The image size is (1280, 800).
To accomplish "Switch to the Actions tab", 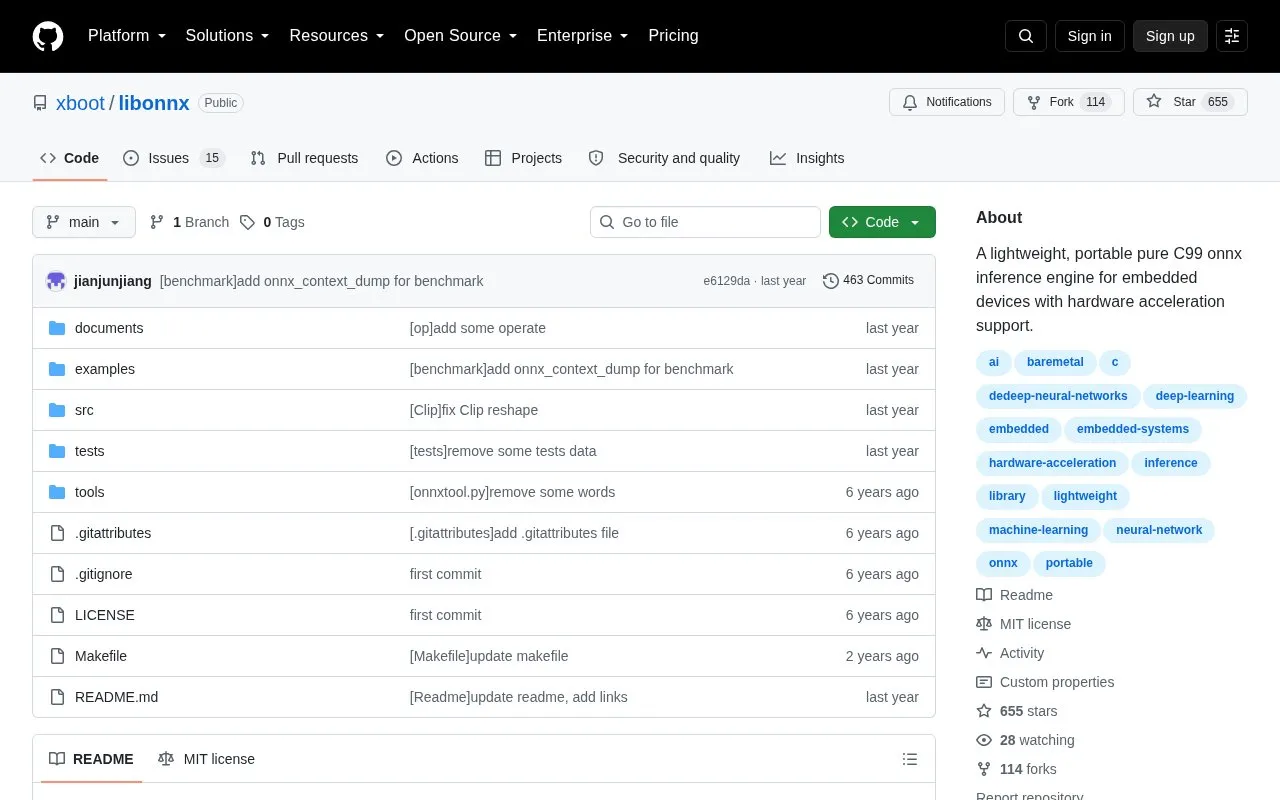I will point(422,158).
